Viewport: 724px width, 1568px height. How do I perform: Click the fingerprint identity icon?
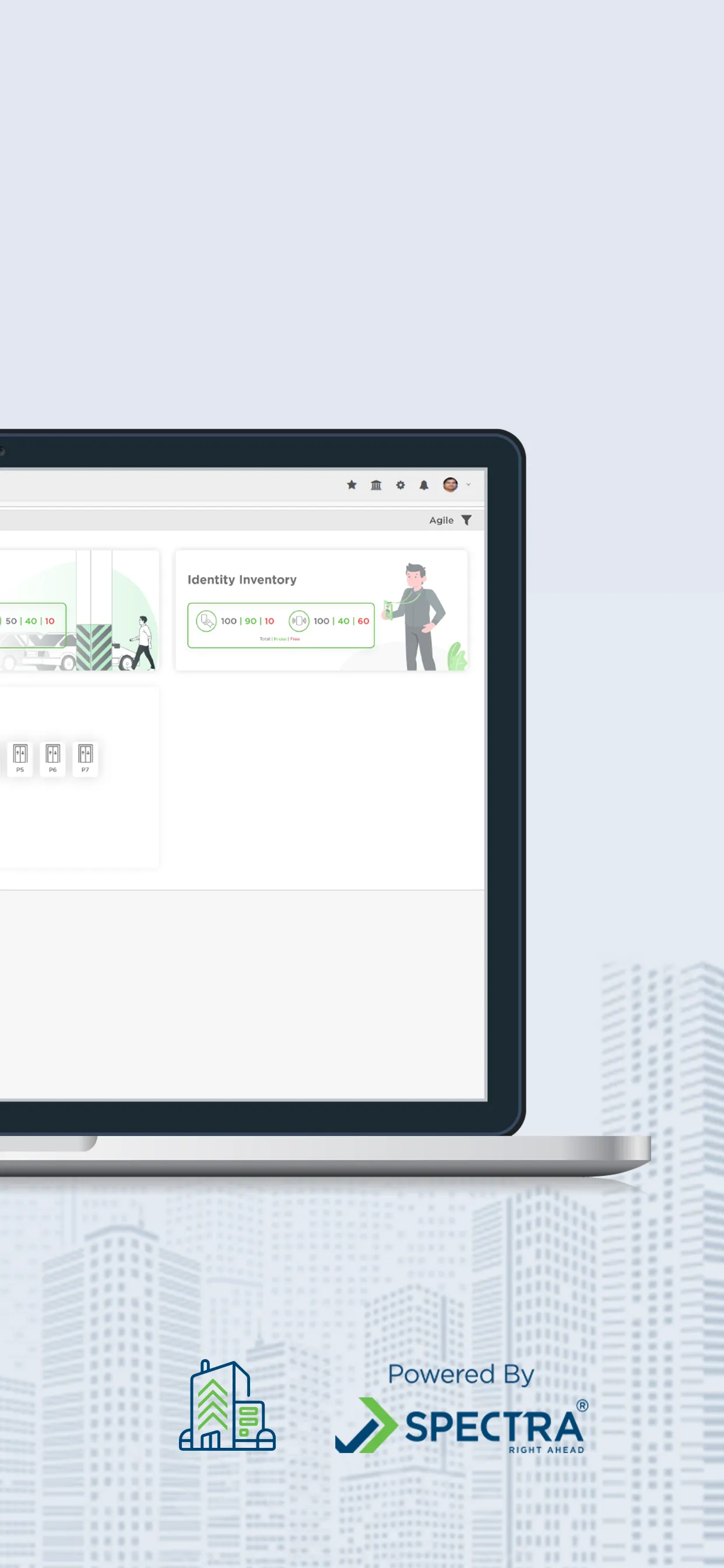coord(206,621)
